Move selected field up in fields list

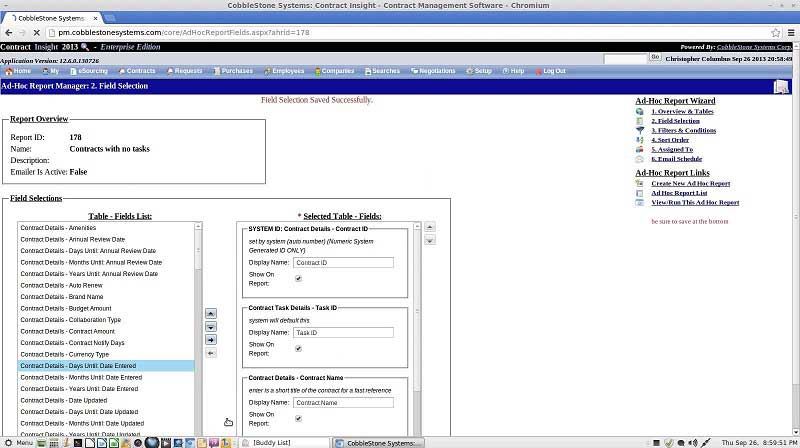click(x=211, y=313)
